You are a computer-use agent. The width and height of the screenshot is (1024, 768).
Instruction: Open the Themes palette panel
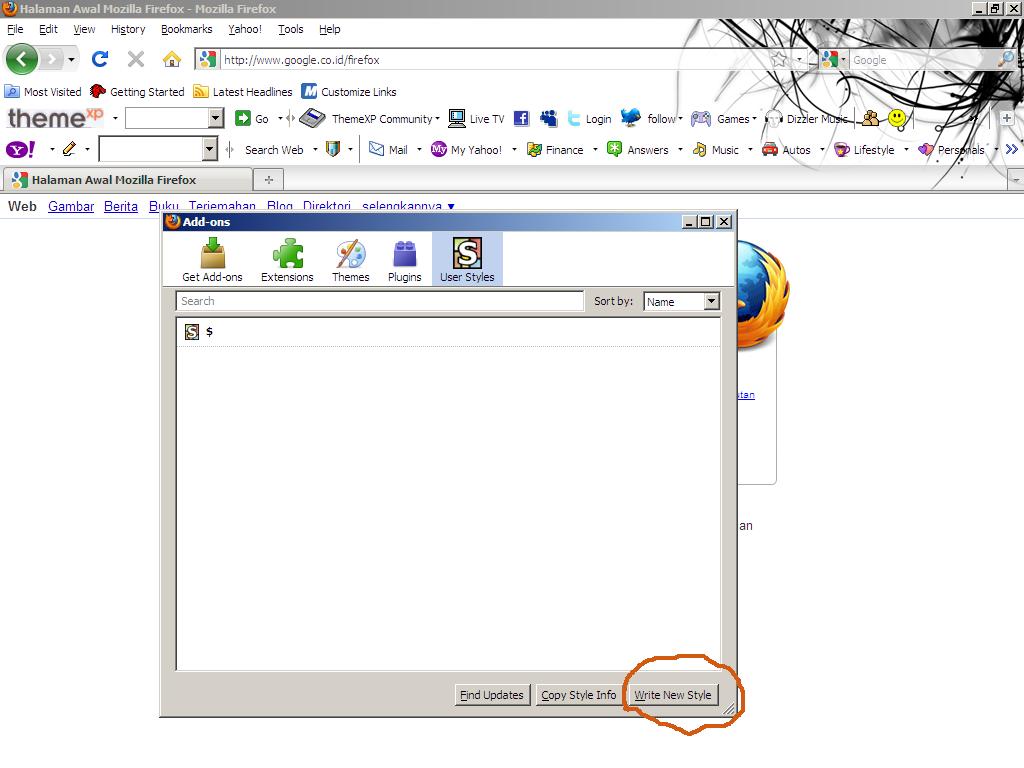[351, 259]
